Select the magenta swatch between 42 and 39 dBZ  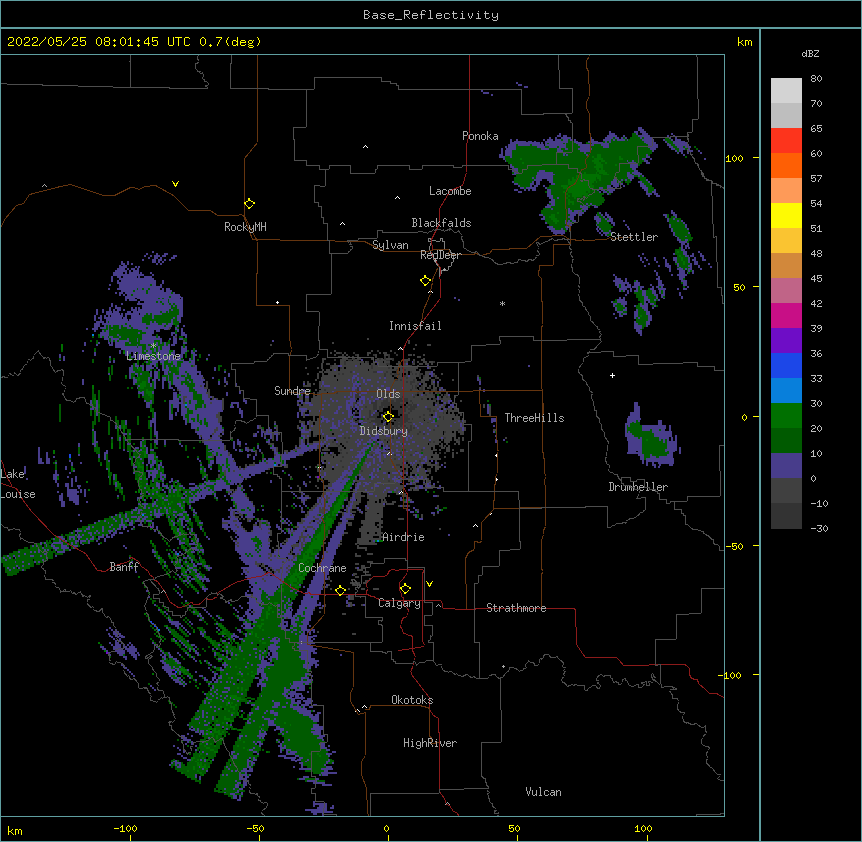point(786,315)
